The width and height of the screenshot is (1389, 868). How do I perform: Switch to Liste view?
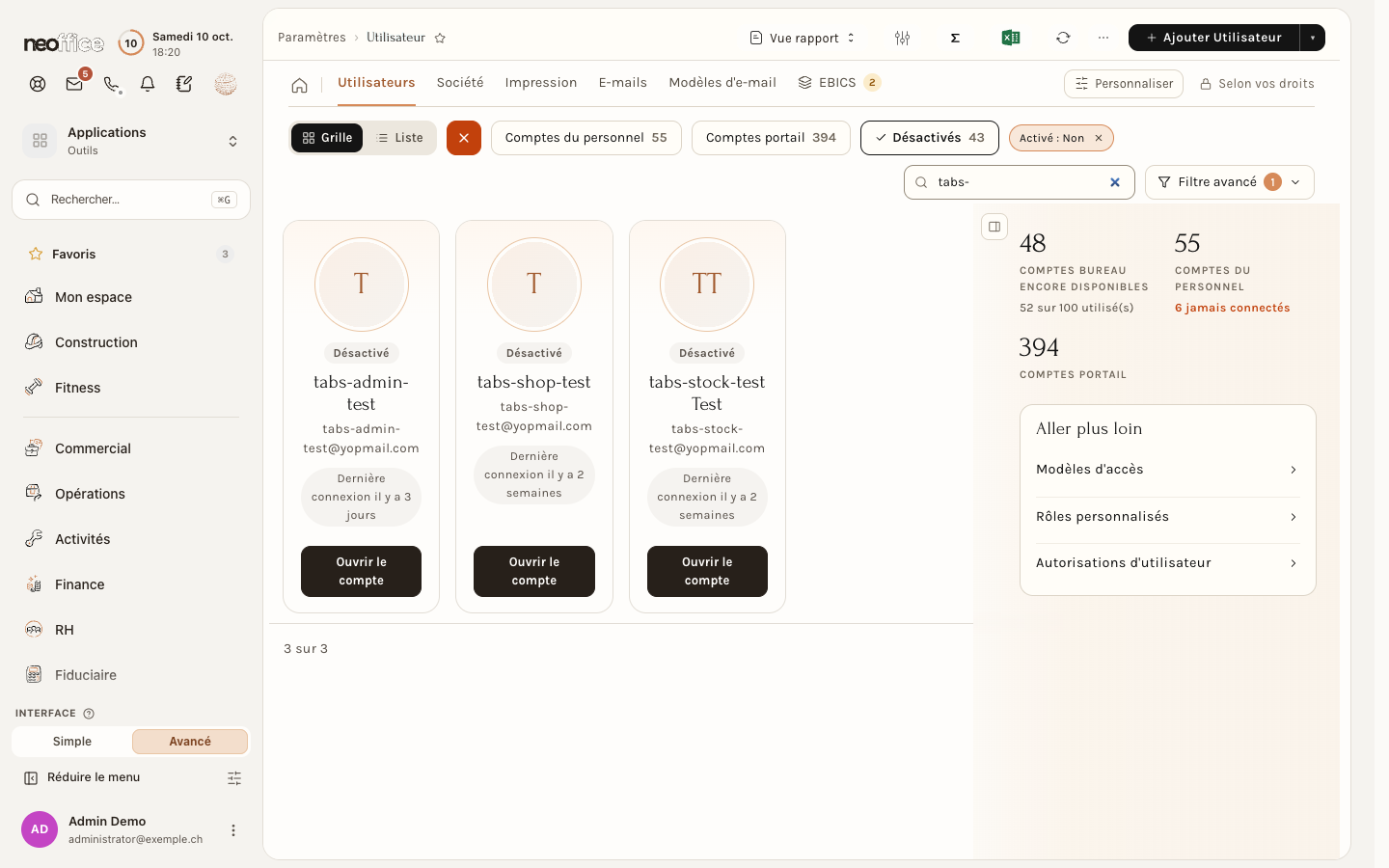pos(399,138)
